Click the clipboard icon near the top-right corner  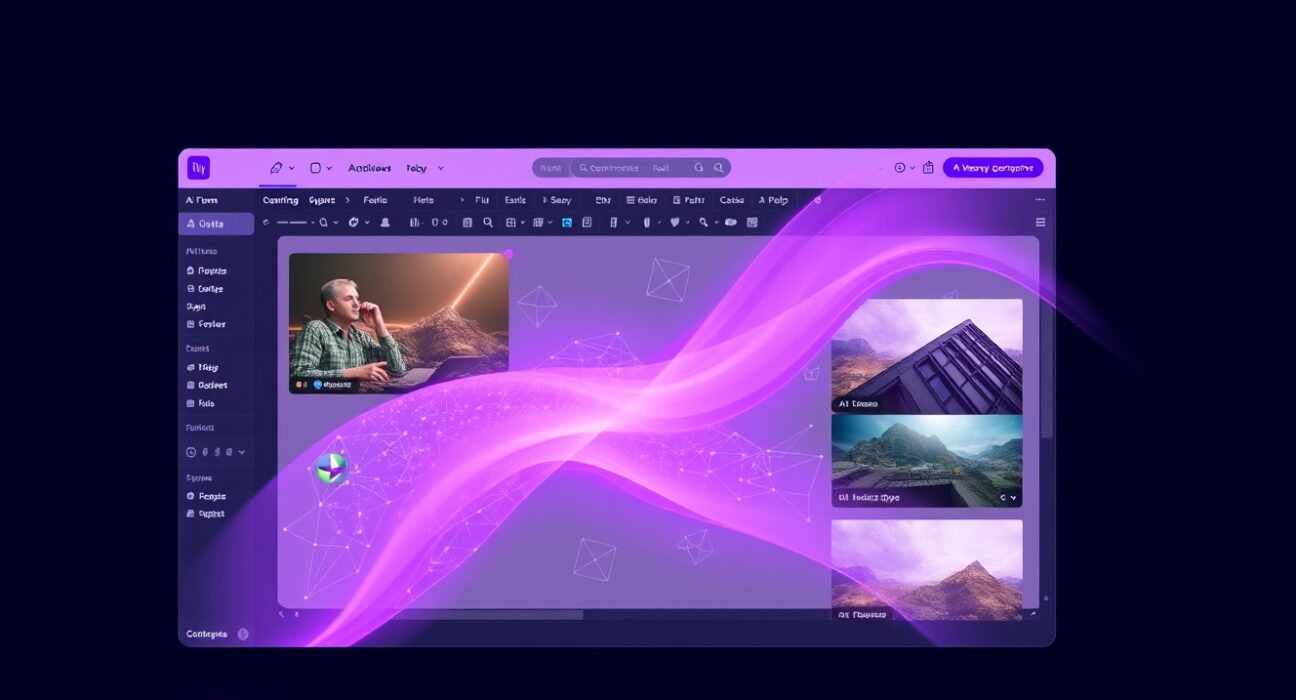pos(929,167)
